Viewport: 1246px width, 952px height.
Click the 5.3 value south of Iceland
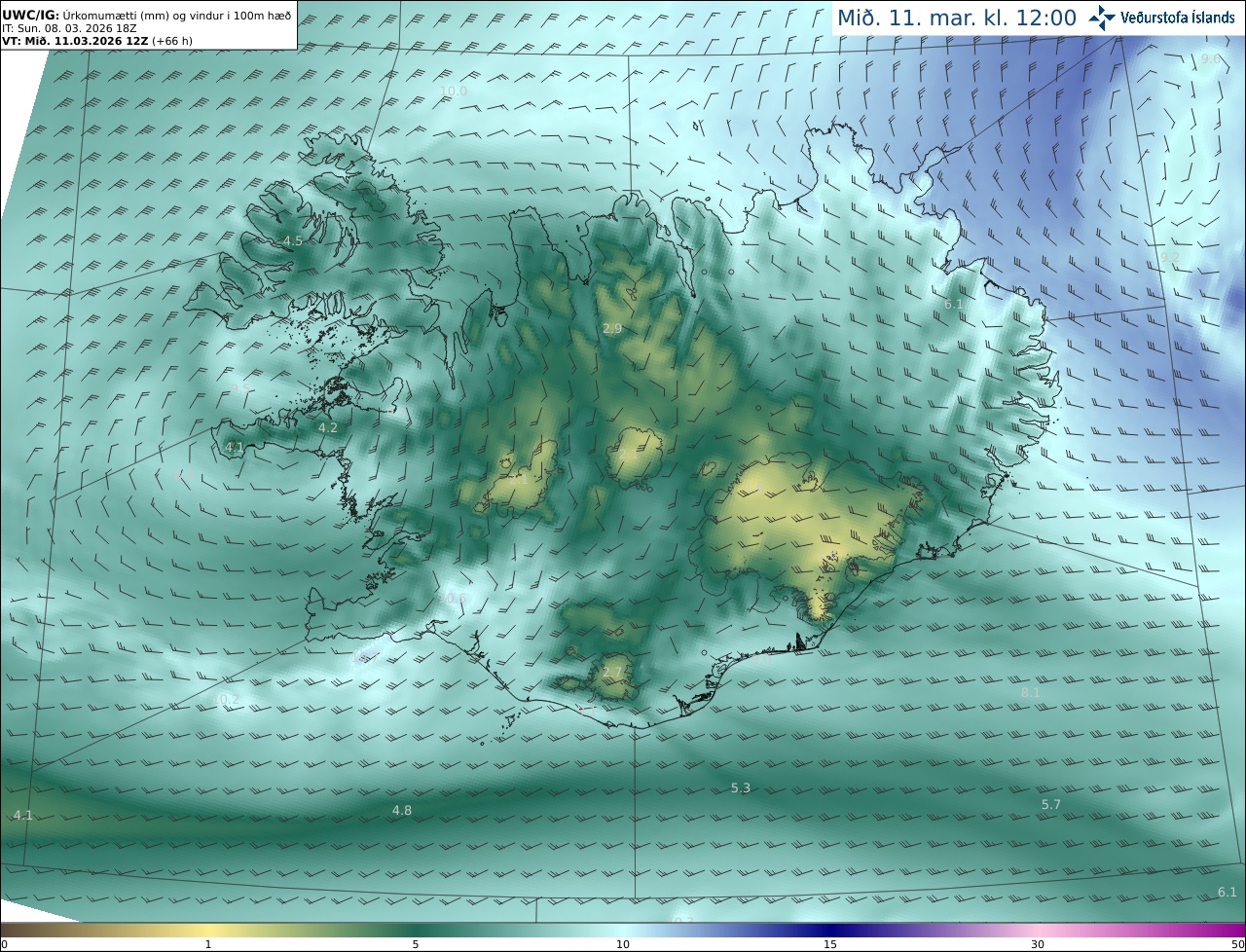coord(741,787)
